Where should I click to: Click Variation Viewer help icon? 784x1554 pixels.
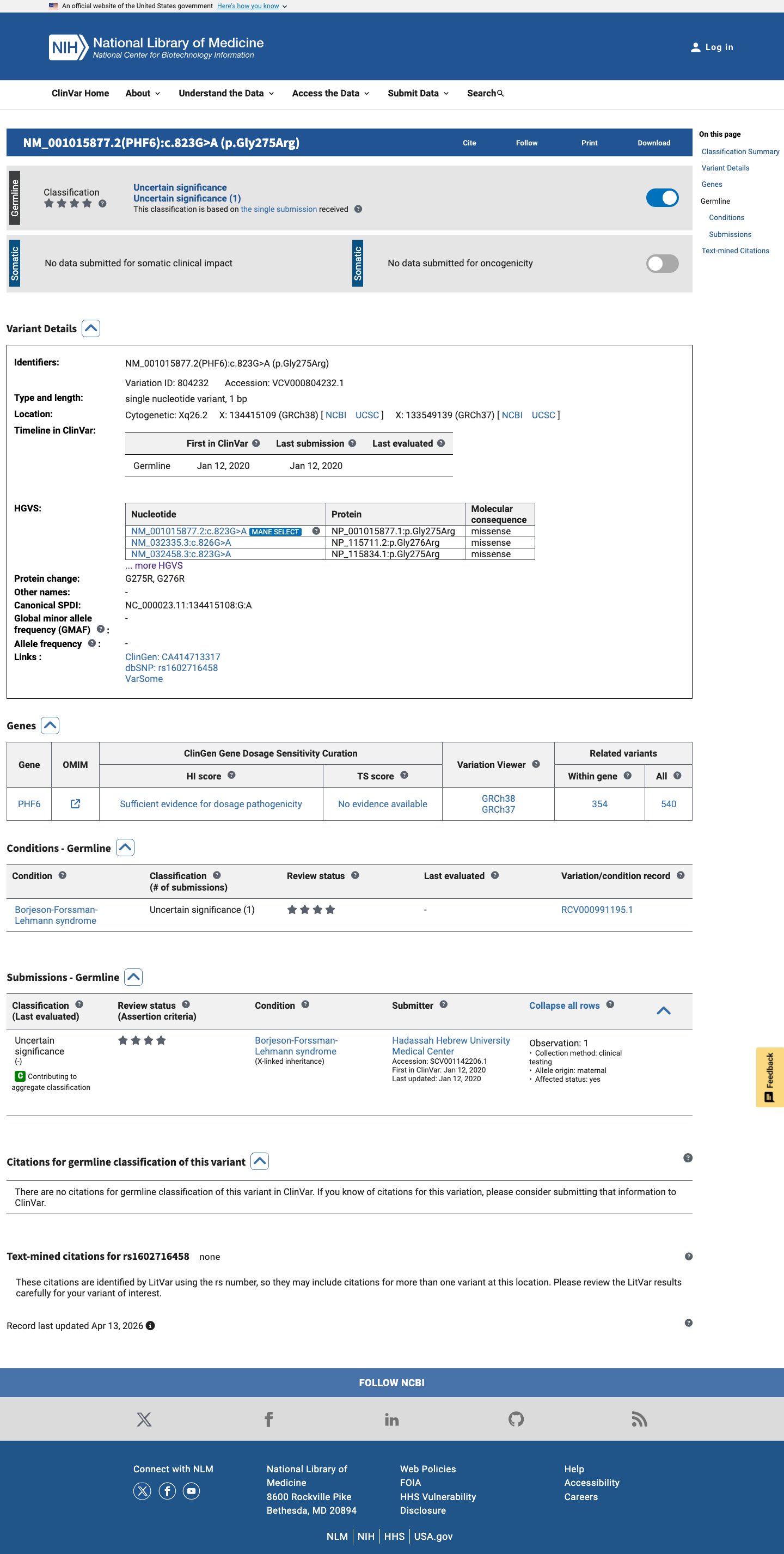pyautogui.click(x=536, y=764)
